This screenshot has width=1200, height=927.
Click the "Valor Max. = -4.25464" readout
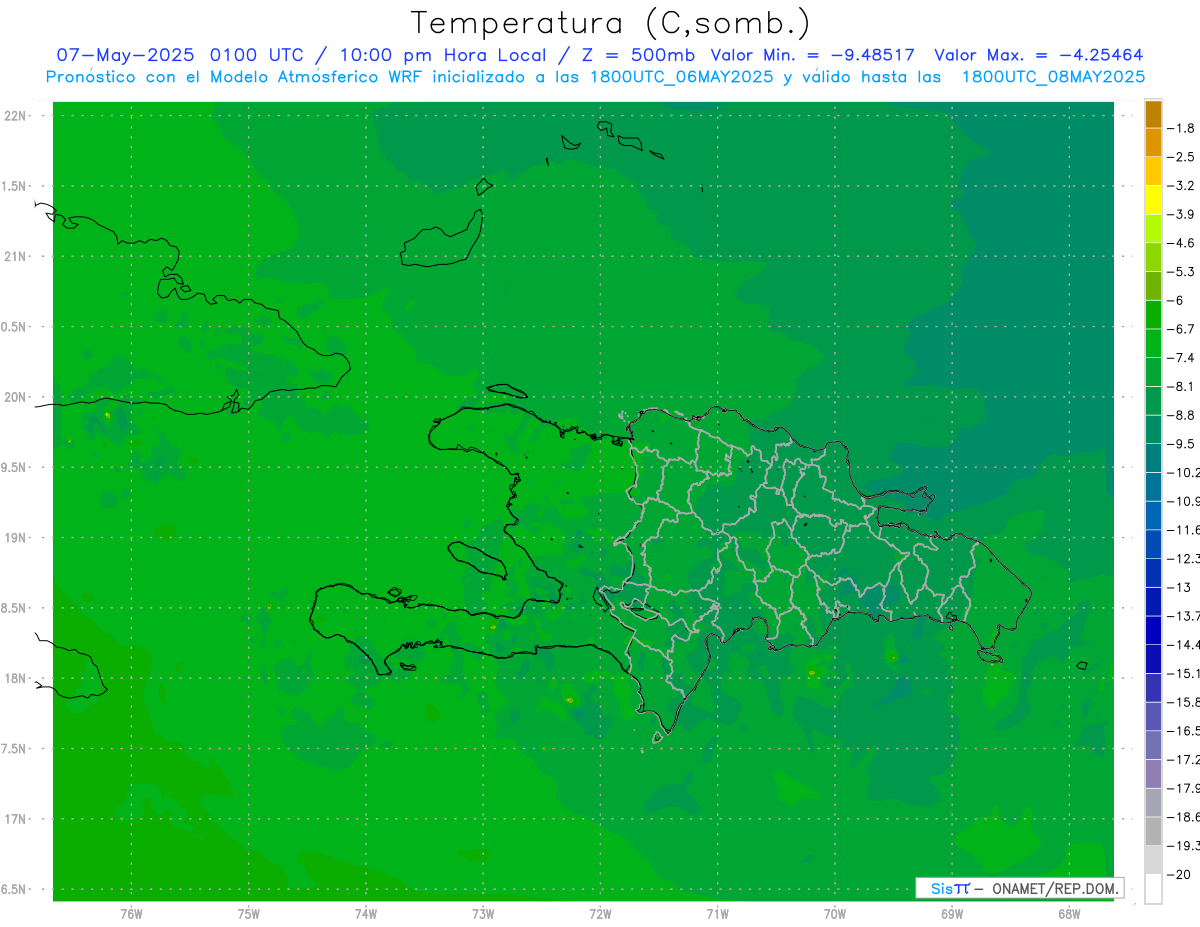pos(1038,55)
